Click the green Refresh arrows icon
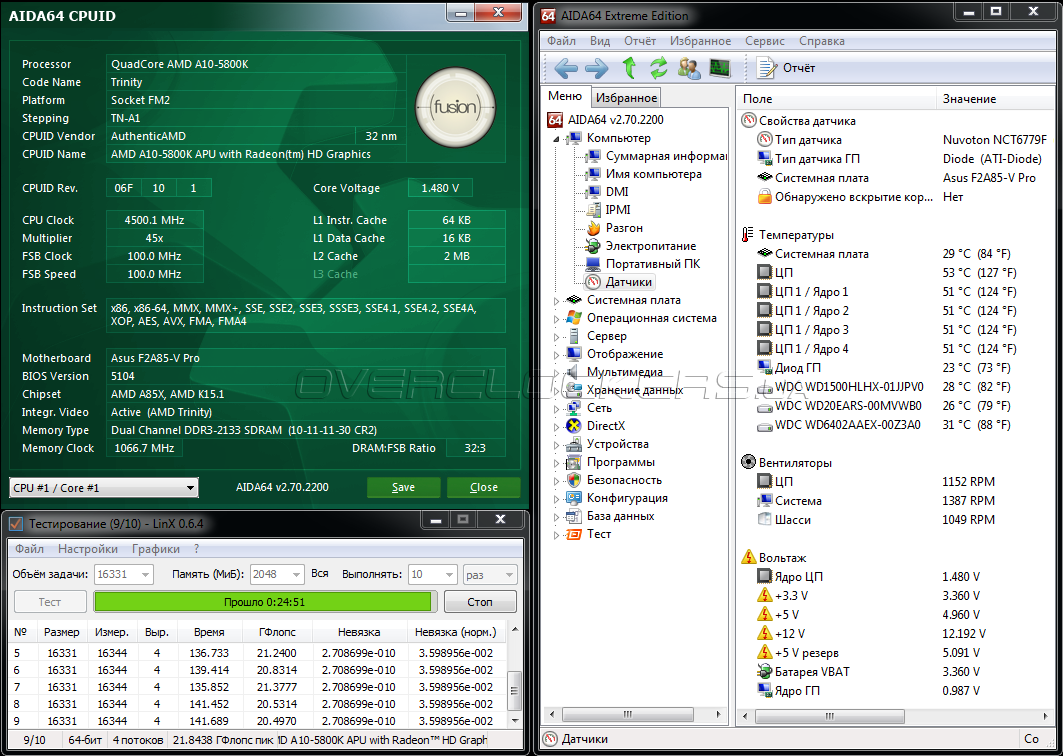Screen dimensions: 1063x756 (658, 68)
